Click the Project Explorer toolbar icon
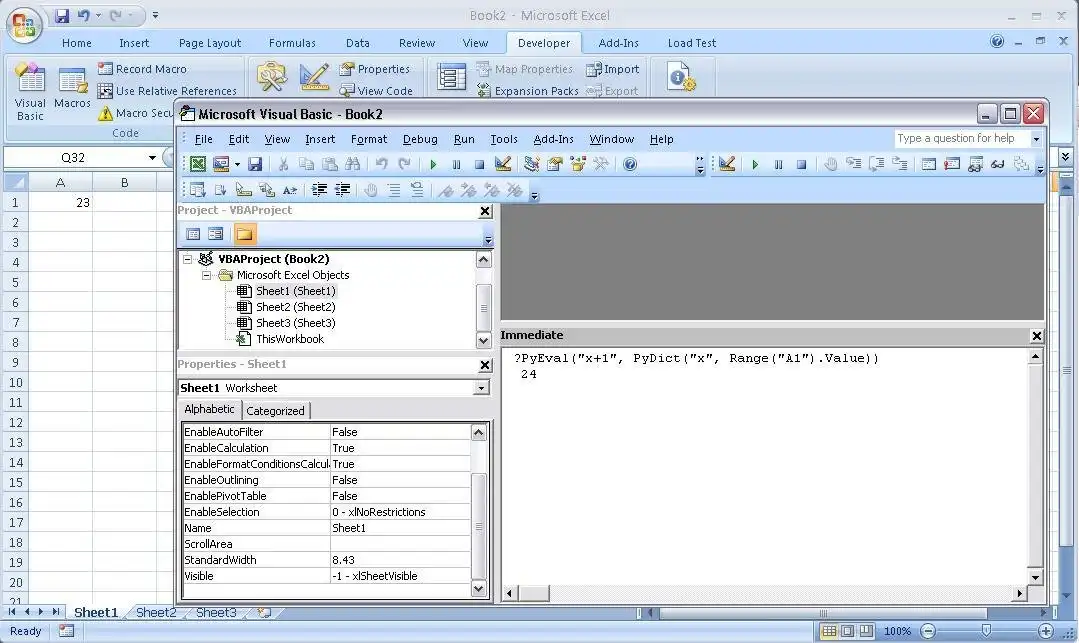This screenshot has width=1079, height=643. pos(531,164)
